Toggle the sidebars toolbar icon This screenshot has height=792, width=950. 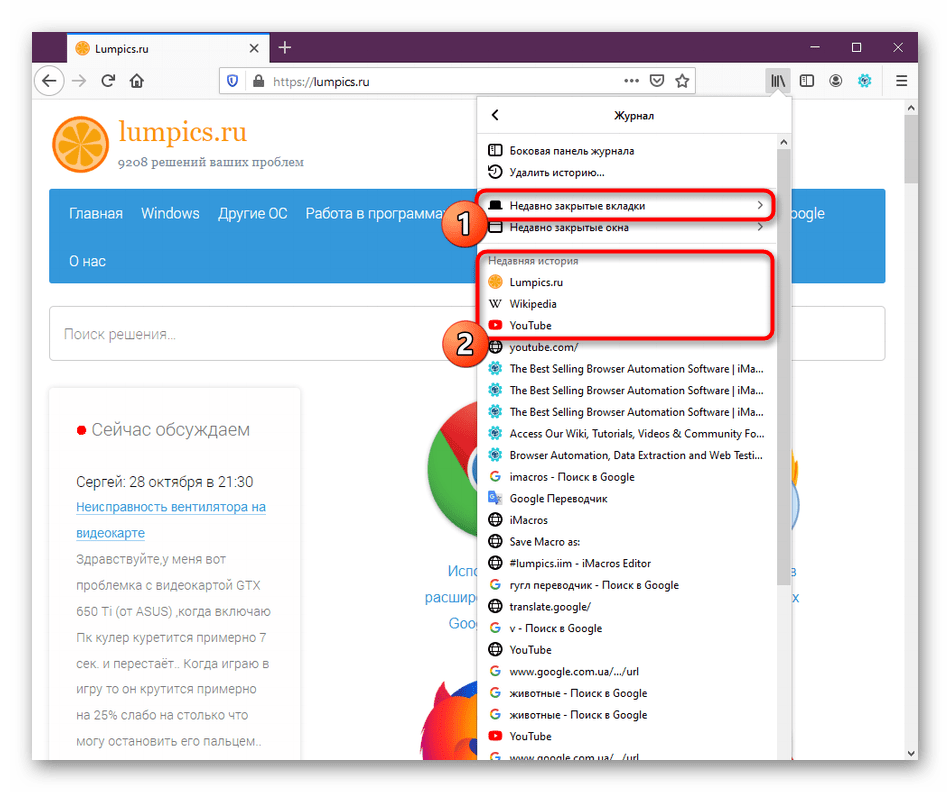pos(807,81)
